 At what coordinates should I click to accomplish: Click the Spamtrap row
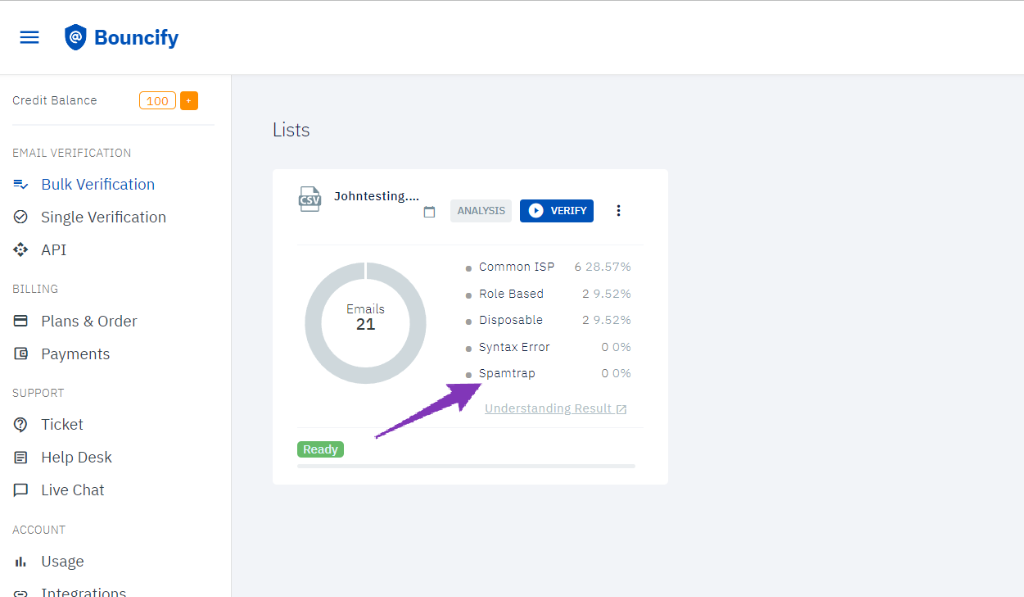548,374
